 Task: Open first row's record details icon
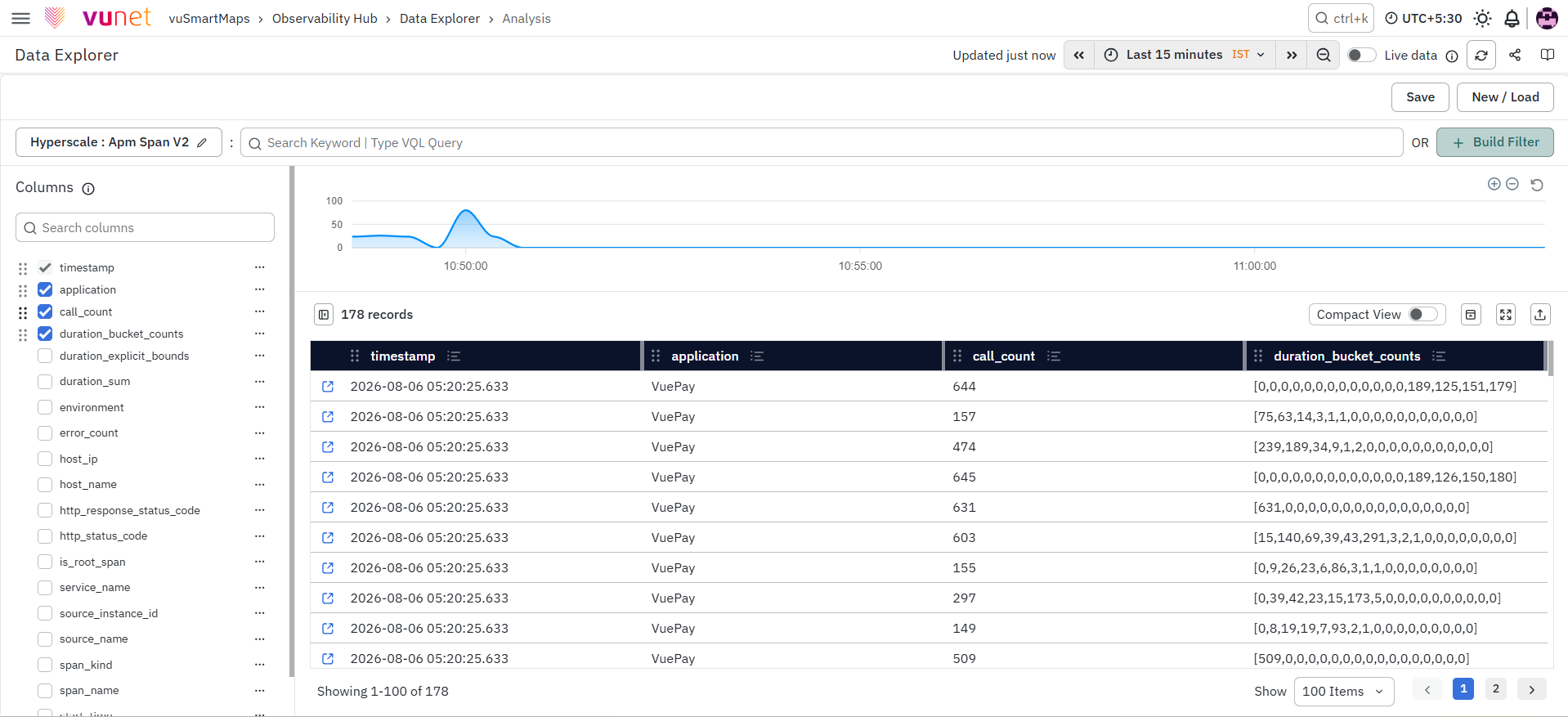tap(328, 387)
